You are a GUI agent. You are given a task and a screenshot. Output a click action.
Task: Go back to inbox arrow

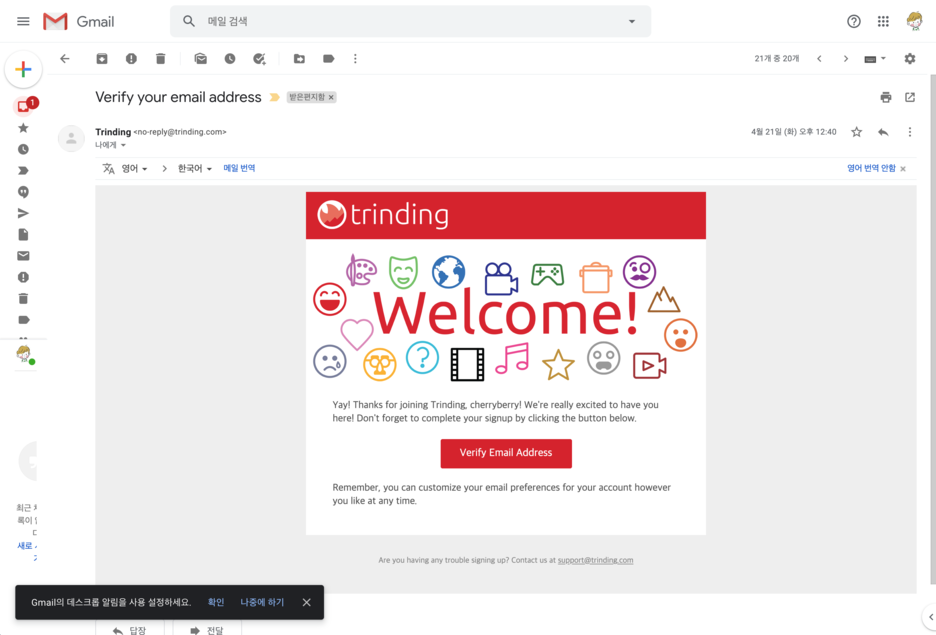(65, 58)
